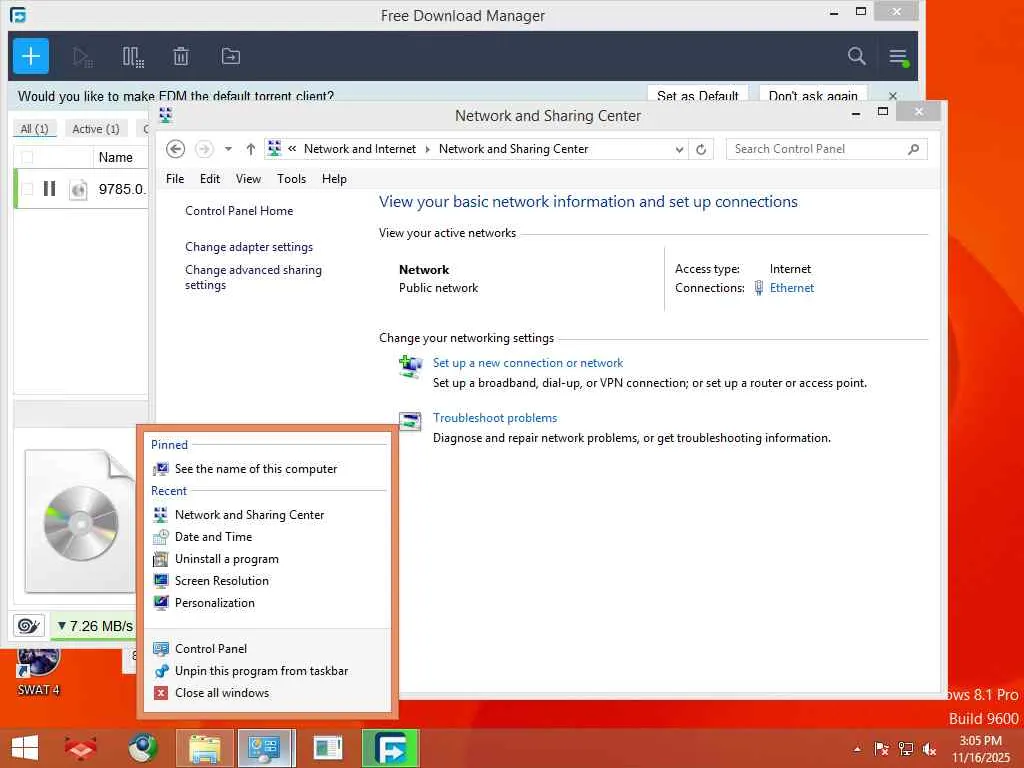Open the muted volume tray icon
Screen dimensions: 1024x768
(x=929, y=749)
